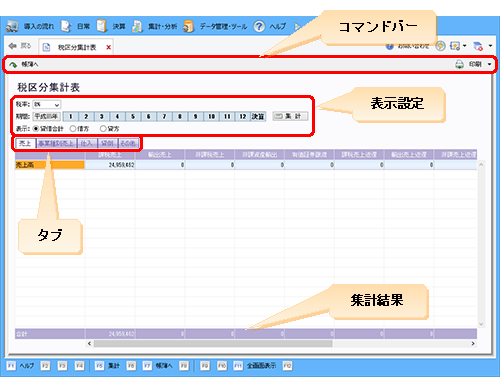Click the 戻る label
500x377 pixels.
25,46
